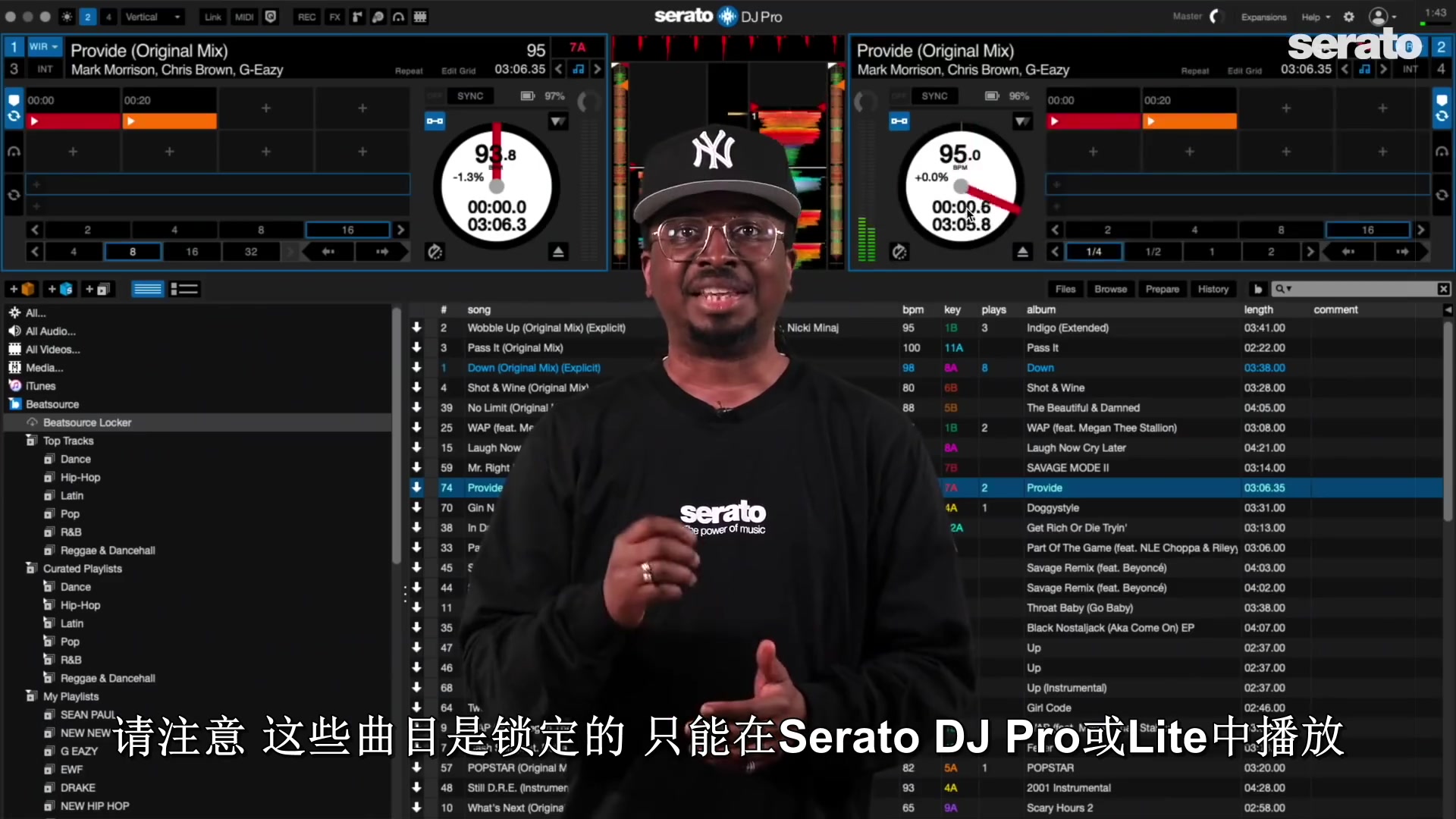Beat jump backward on the left deck
This screenshot has width=1456, height=819.
[x=328, y=252]
